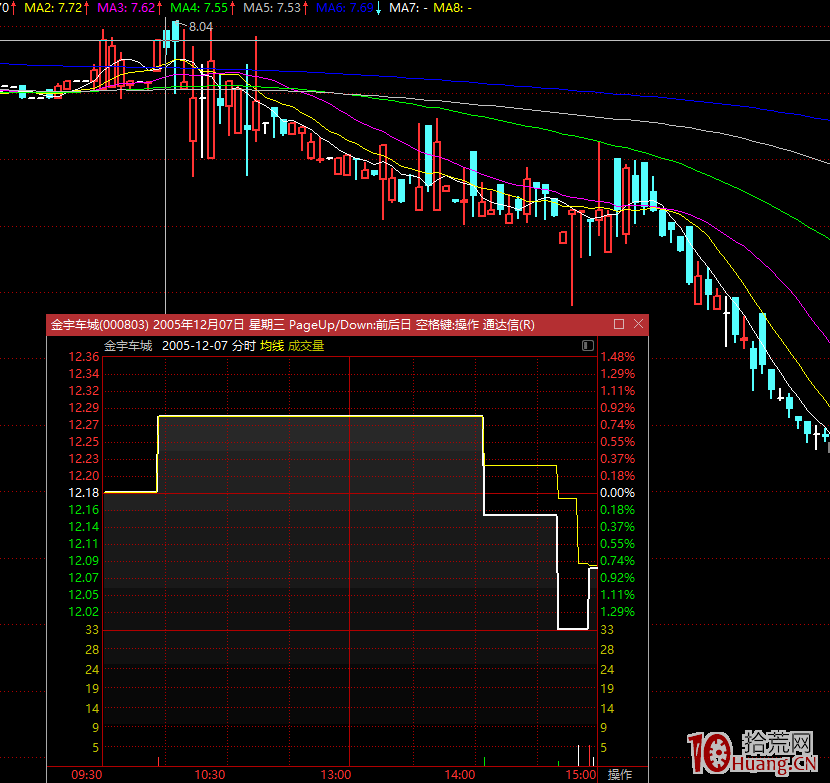
Task: Click the MA7 indicator label
Action: 407,7
